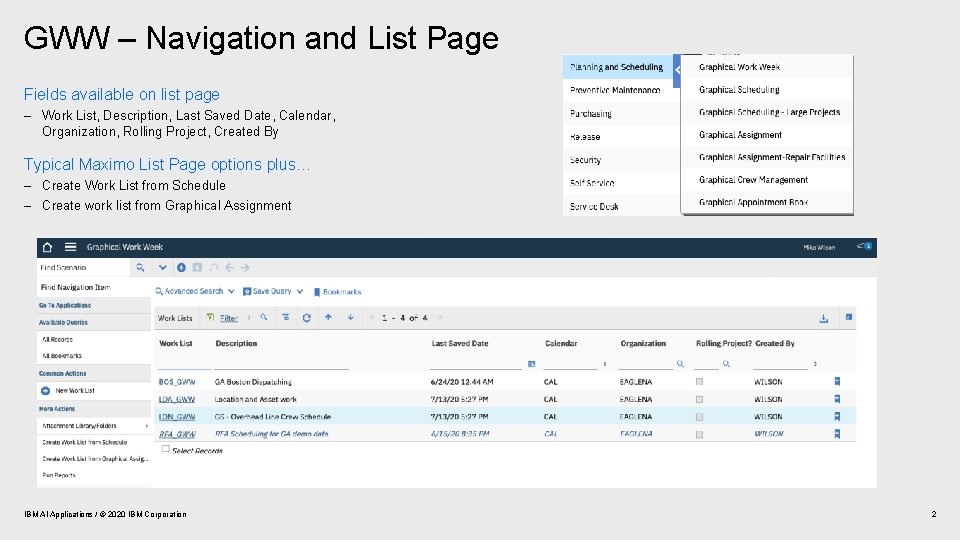This screenshot has height=540, width=960.
Task: Select Graphical Scheduling - Large Projects item
Action: click(x=769, y=112)
